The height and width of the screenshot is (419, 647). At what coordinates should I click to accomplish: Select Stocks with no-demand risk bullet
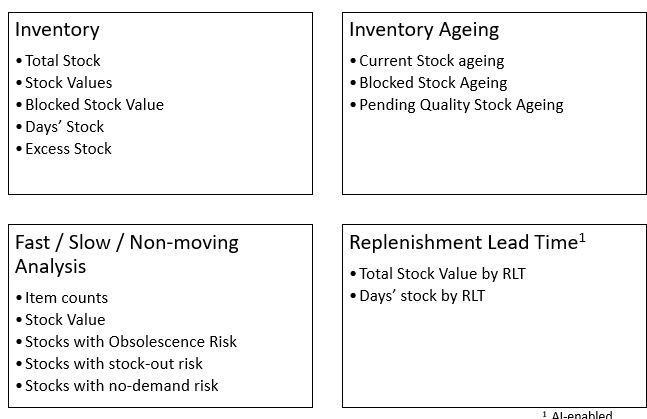[x=121, y=386]
